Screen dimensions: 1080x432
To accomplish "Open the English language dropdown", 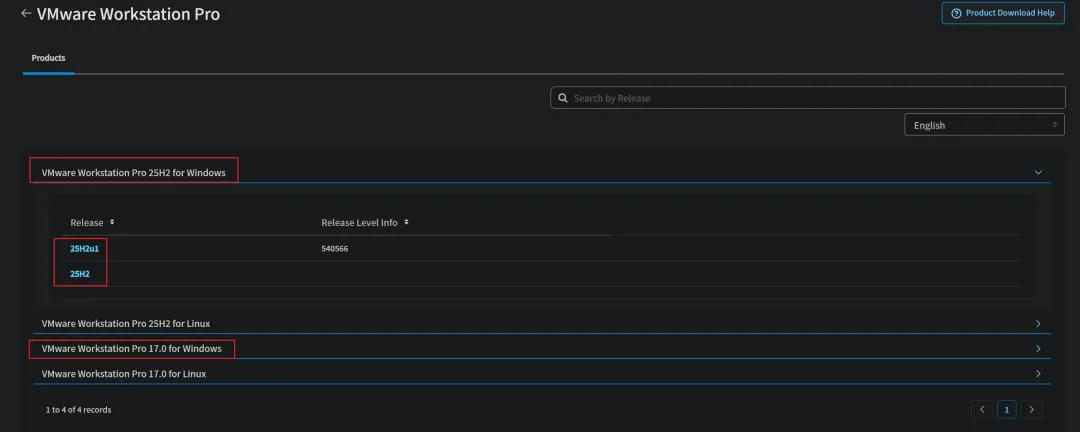I will point(984,125).
